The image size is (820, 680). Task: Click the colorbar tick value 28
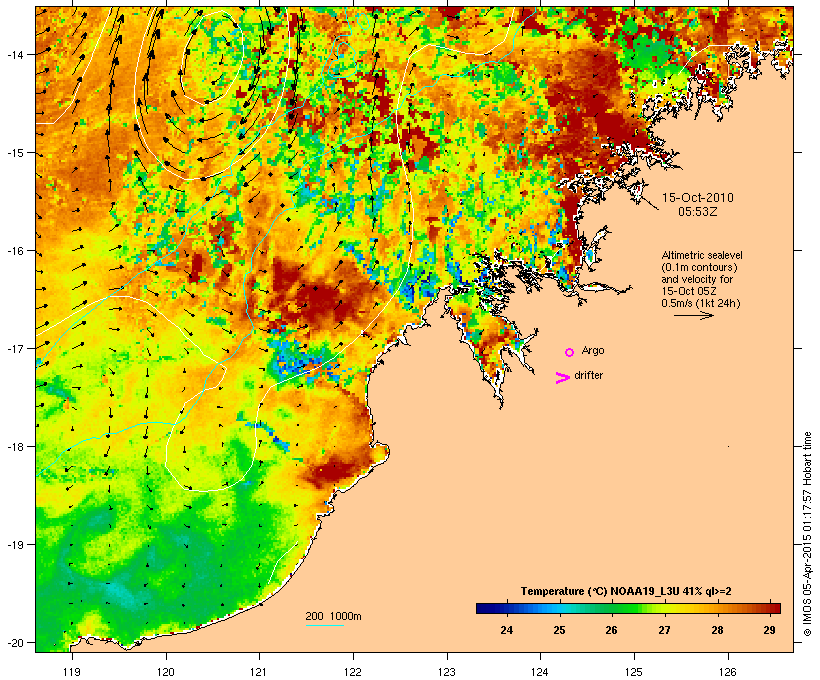point(717,630)
